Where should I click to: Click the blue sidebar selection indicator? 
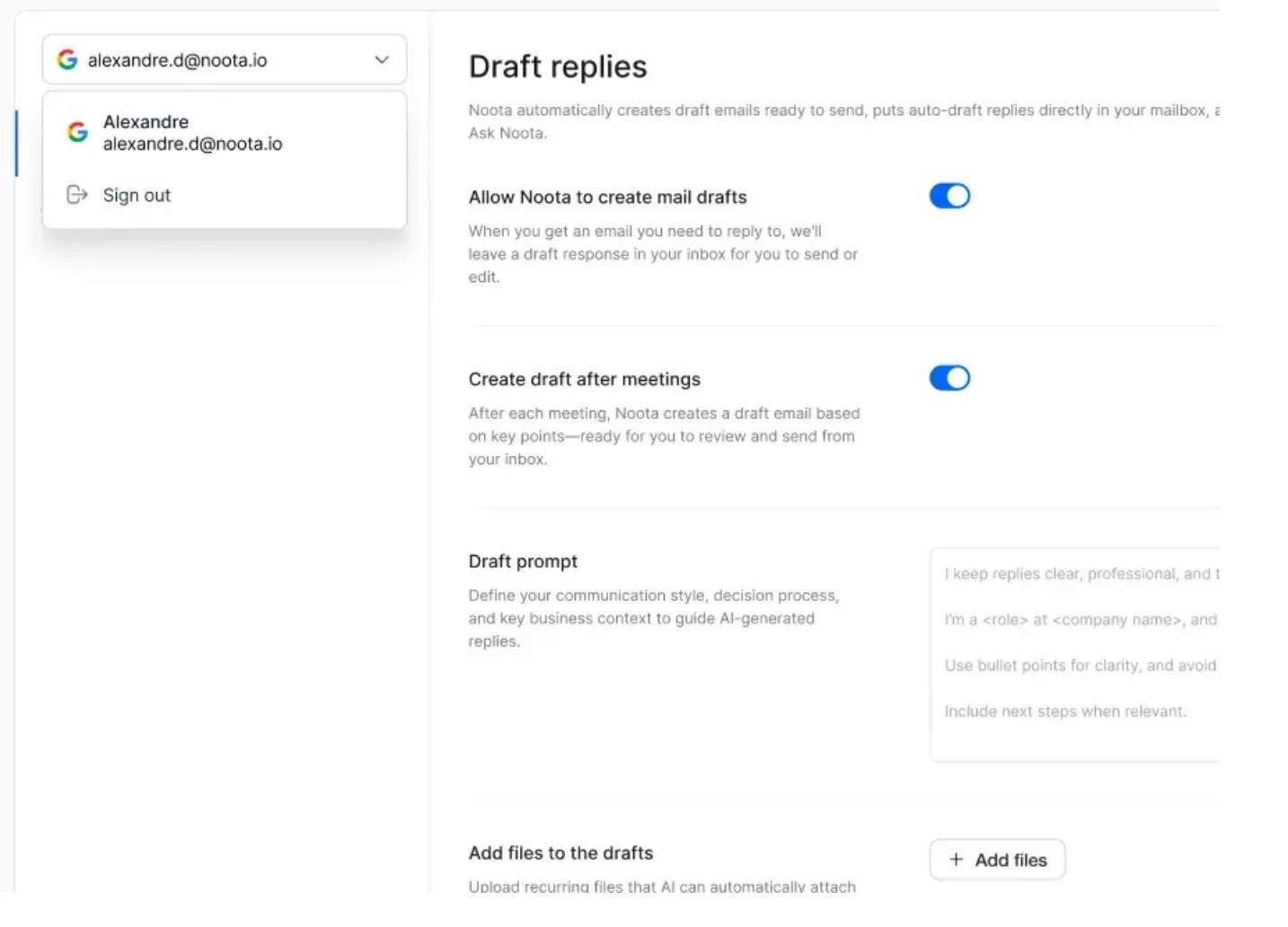pos(18,143)
